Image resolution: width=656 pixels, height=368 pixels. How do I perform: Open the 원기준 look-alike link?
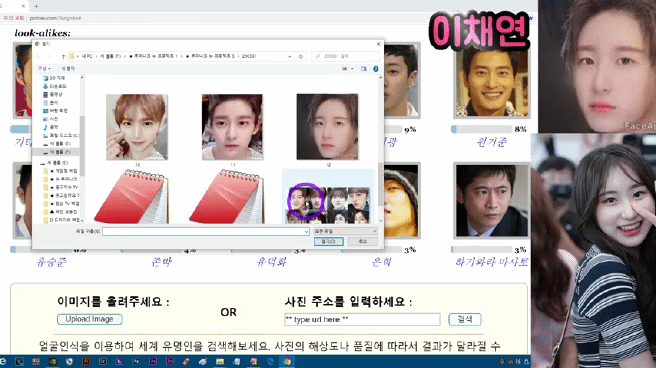492,142
